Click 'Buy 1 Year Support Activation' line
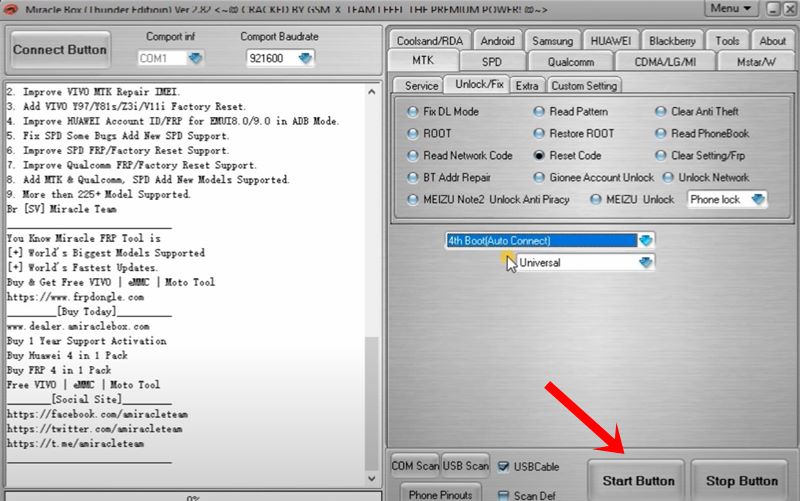 coord(86,341)
